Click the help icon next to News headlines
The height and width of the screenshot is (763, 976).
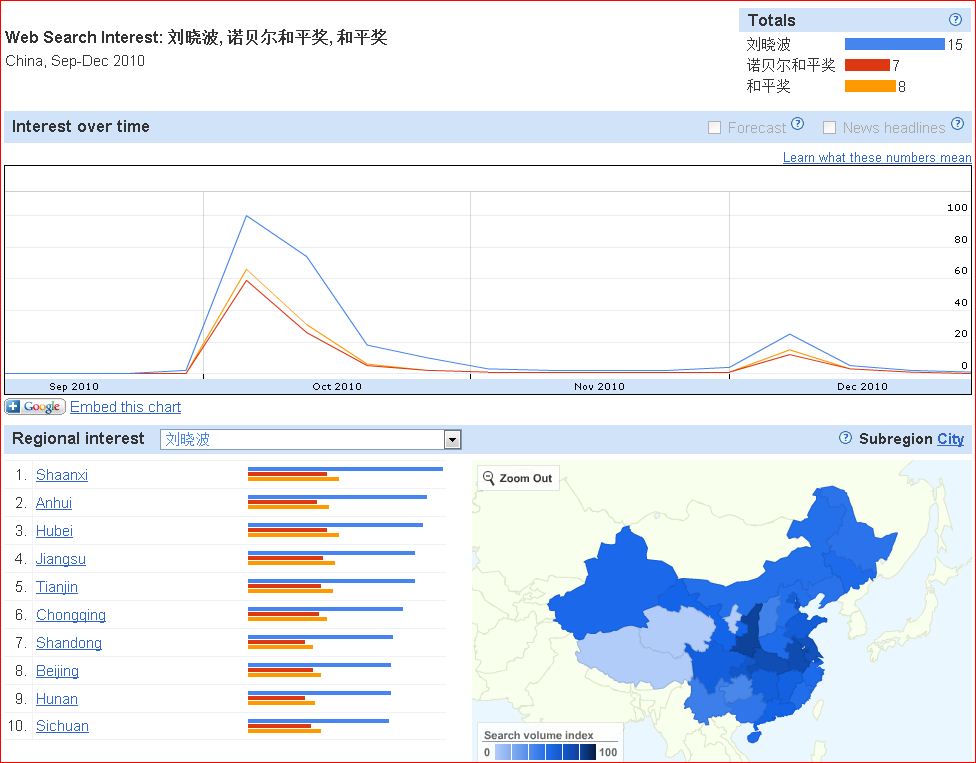(x=957, y=124)
